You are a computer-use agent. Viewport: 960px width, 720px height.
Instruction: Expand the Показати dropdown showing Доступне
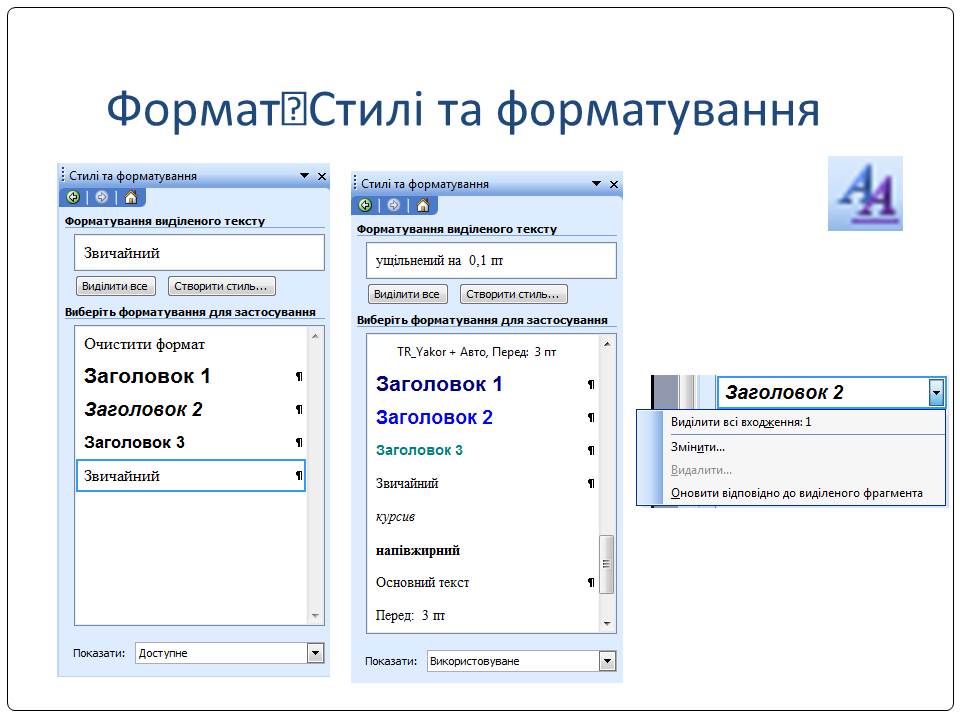tap(316, 653)
